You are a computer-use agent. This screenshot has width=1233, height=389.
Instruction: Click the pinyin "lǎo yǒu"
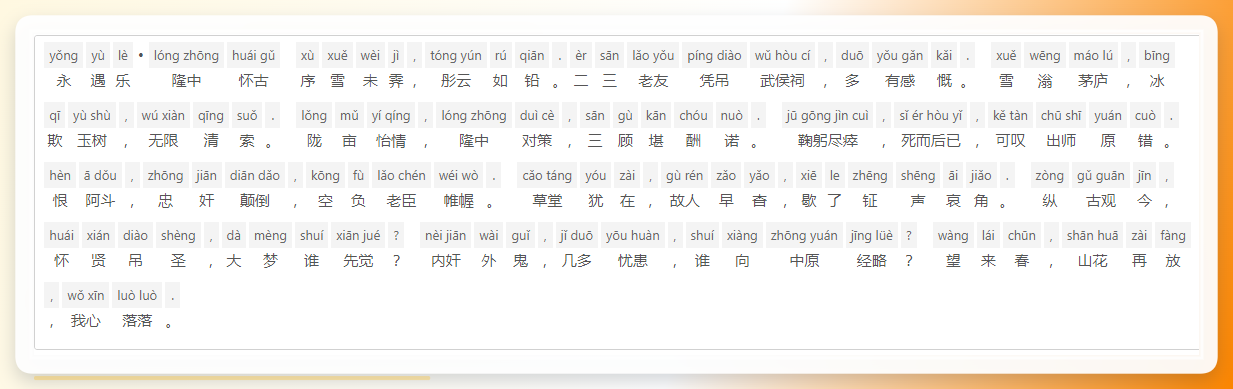click(653, 55)
